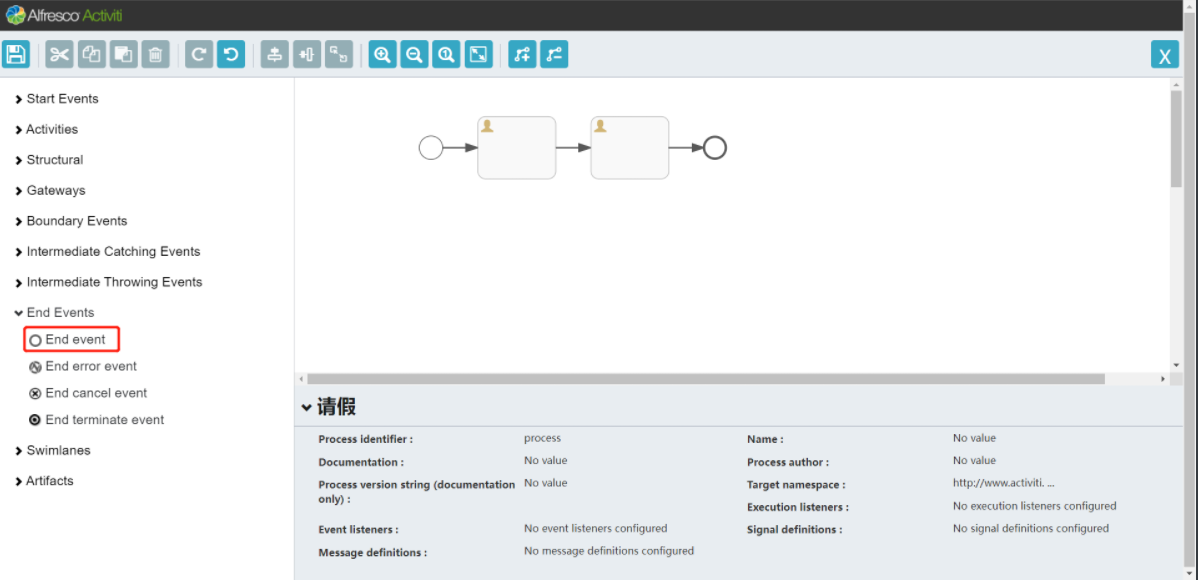Select the end event circle on canvas
1198x580 pixels.
pyautogui.click(x=714, y=147)
